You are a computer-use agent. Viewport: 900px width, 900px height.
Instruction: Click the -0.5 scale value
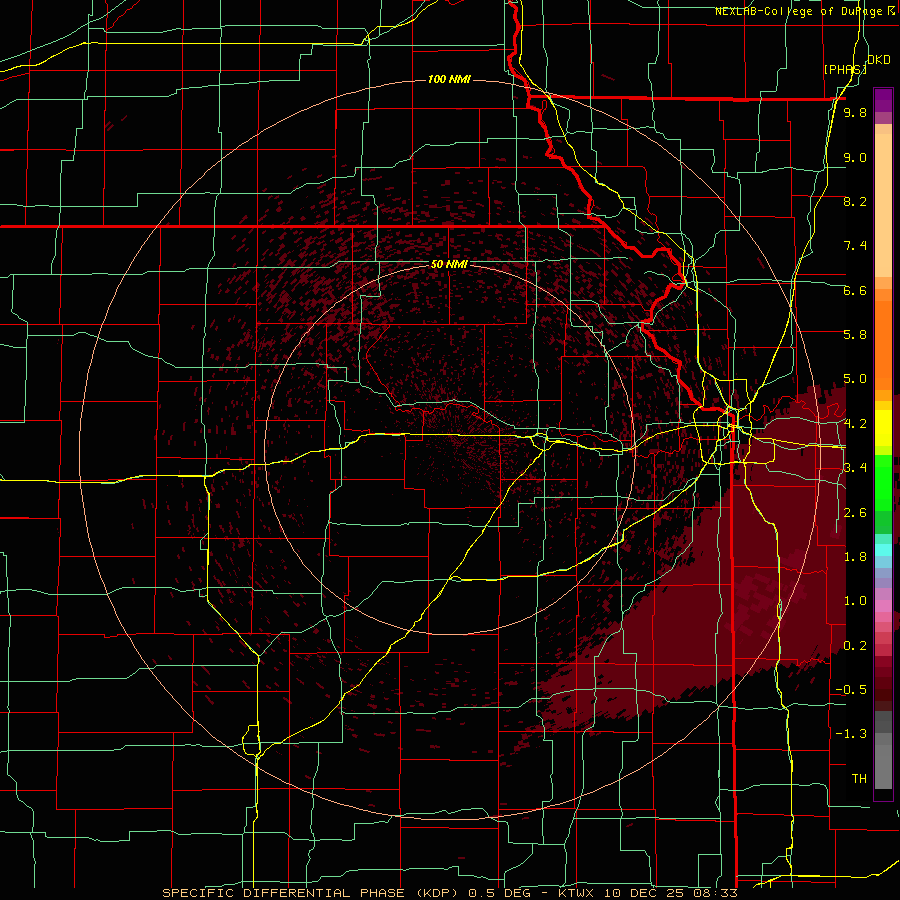(x=852, y=690)
